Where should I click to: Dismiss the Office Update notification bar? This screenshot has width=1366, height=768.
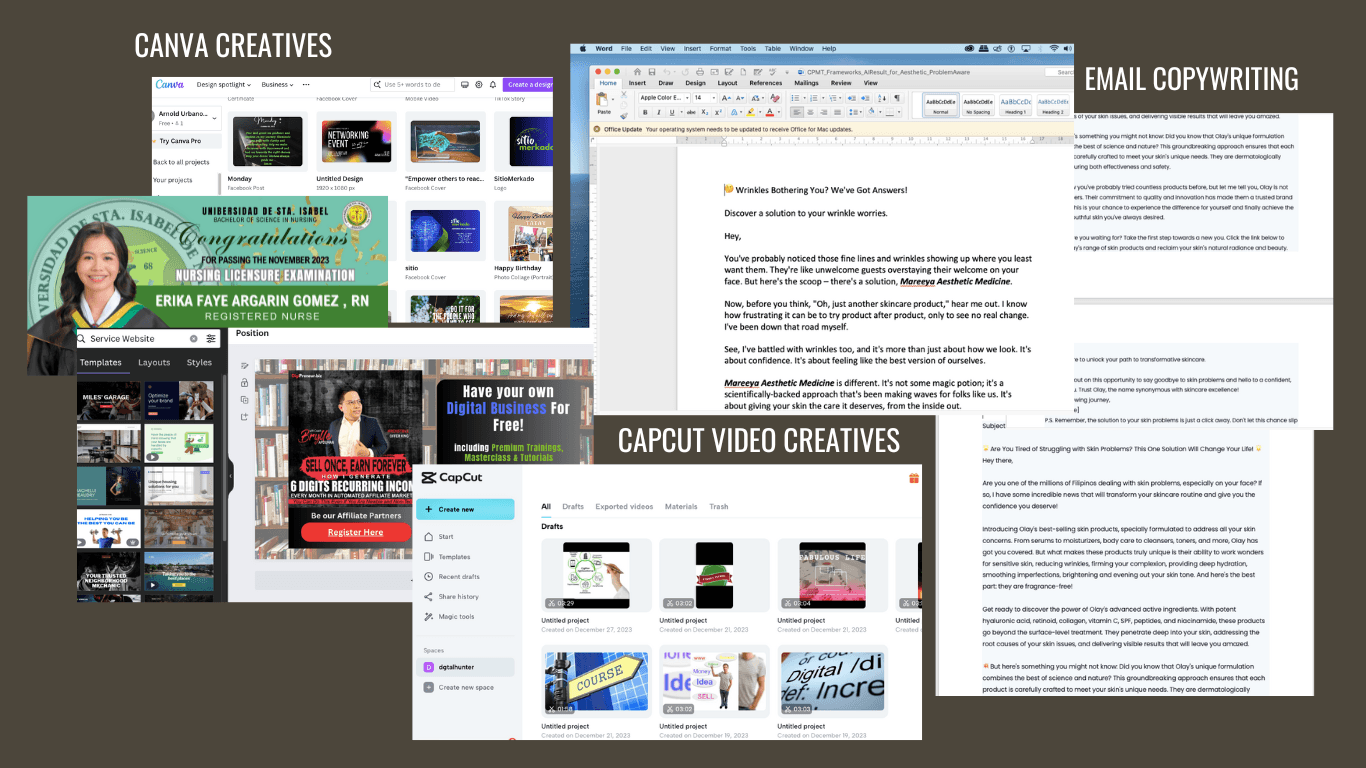click(597, 129)
